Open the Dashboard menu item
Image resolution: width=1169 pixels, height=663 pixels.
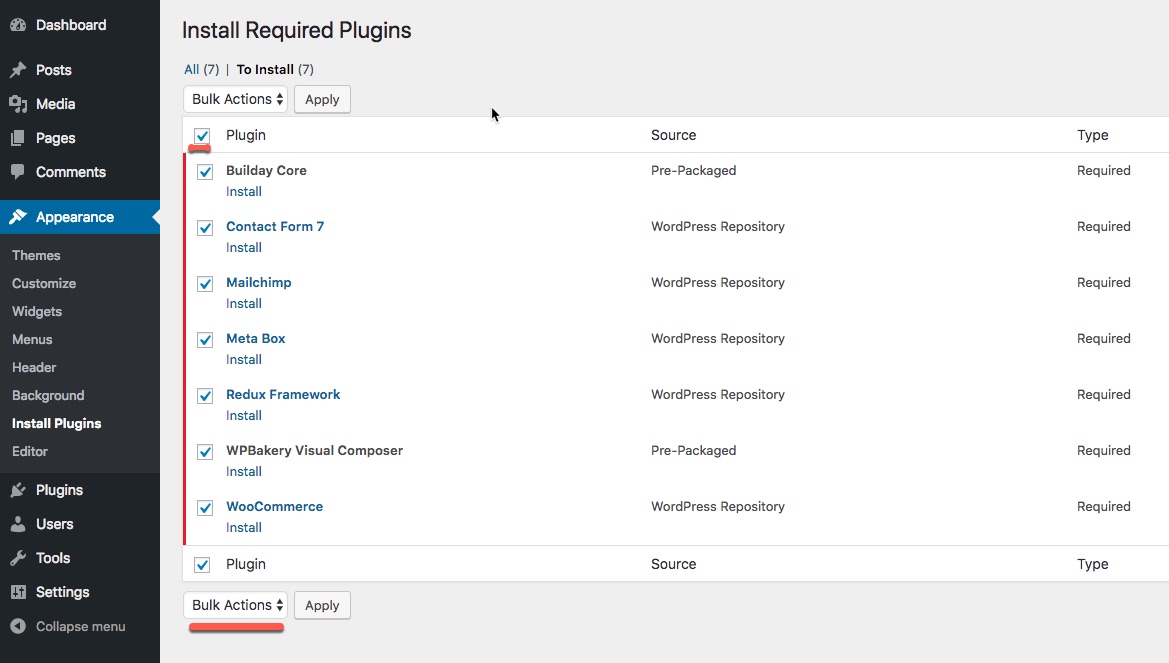(71, 25)
